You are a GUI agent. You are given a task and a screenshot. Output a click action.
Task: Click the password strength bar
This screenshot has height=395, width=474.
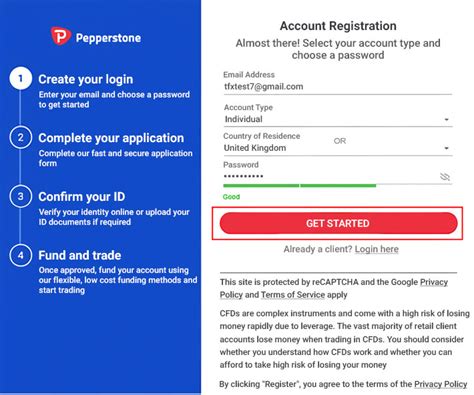[338, 185]
